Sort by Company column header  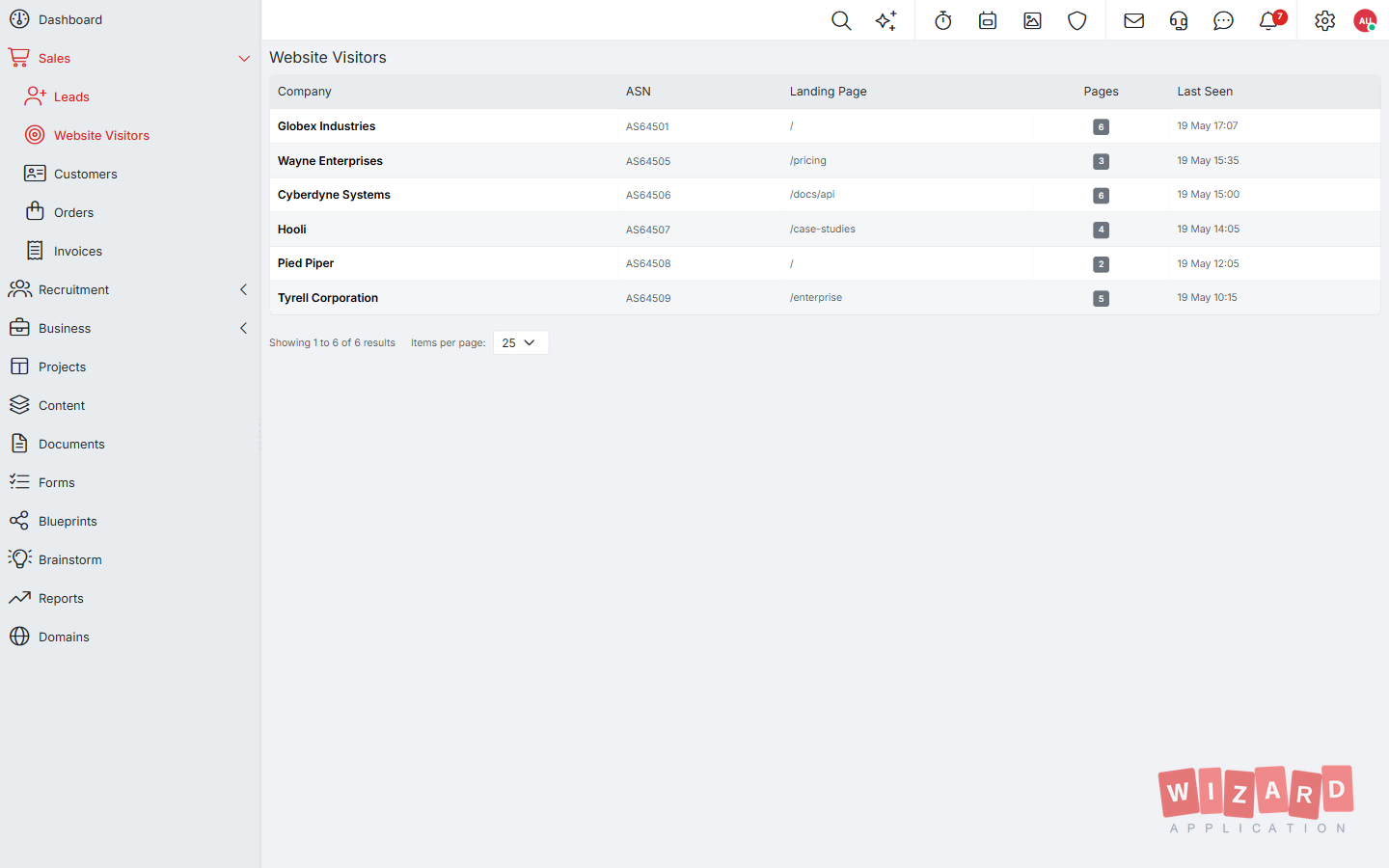click(x=305, y=92)
